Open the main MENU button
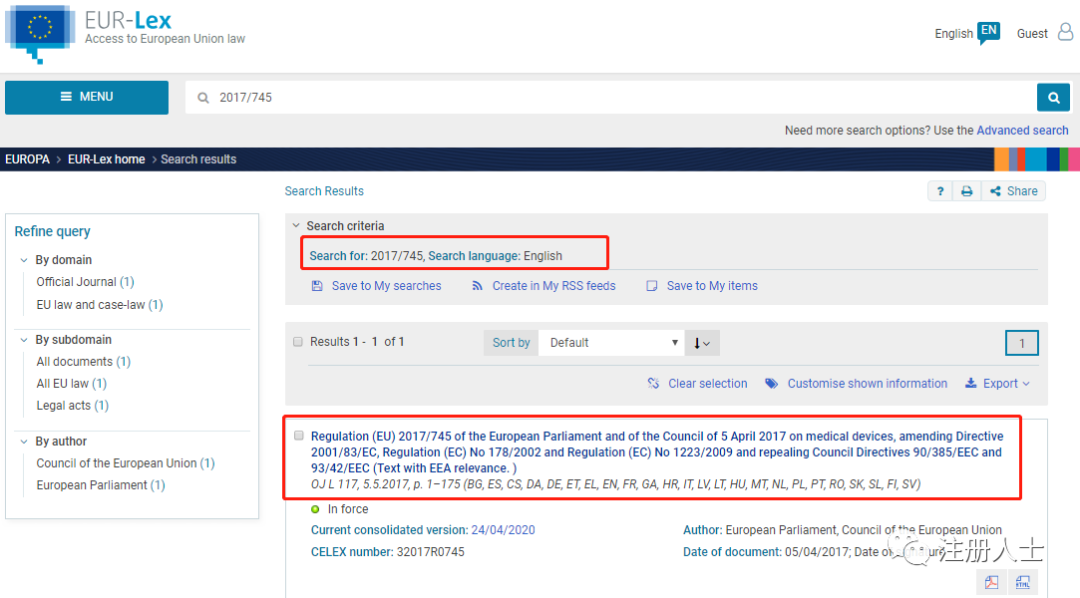 [87, 97]
